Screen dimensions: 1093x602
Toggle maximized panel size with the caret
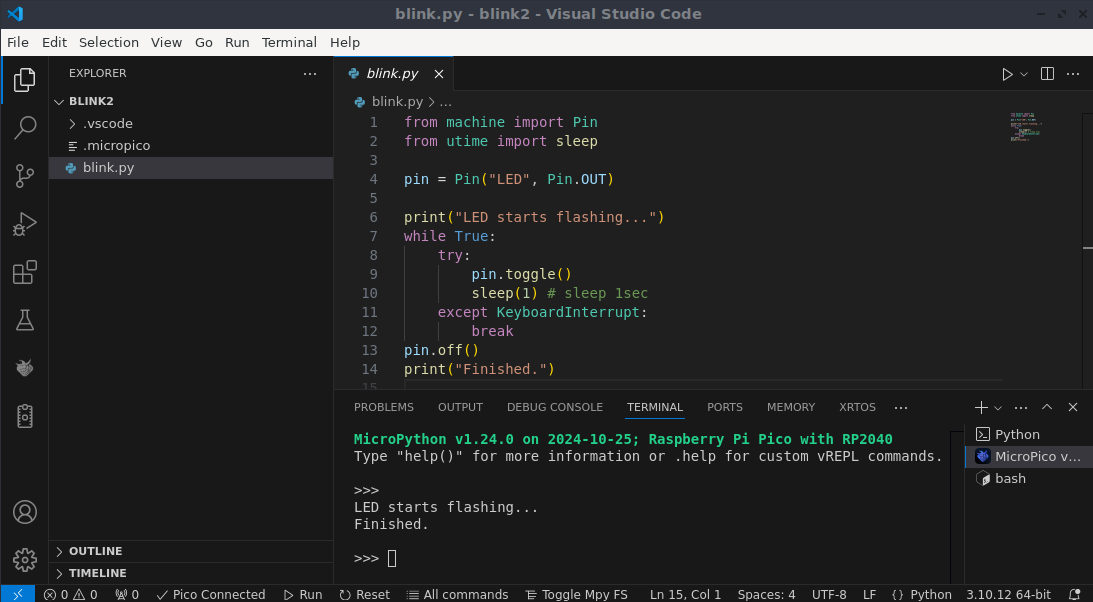(1047, 408)
